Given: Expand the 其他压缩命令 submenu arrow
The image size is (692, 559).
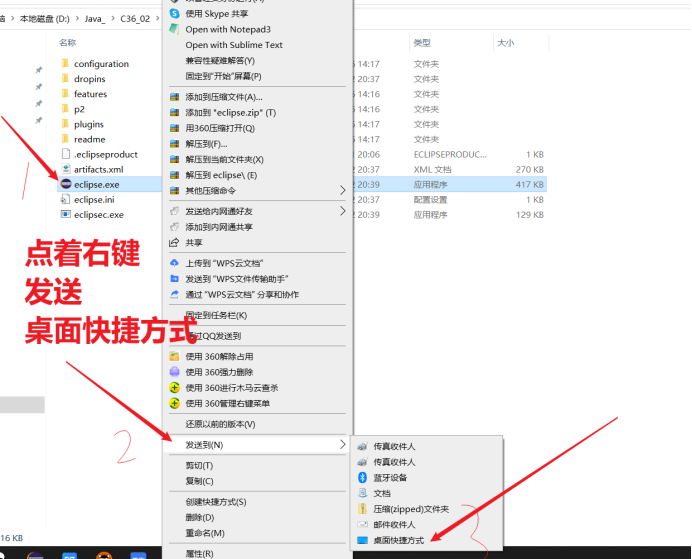Looking at the screenshot, I should pyautogui.click(x=342, y=191).
